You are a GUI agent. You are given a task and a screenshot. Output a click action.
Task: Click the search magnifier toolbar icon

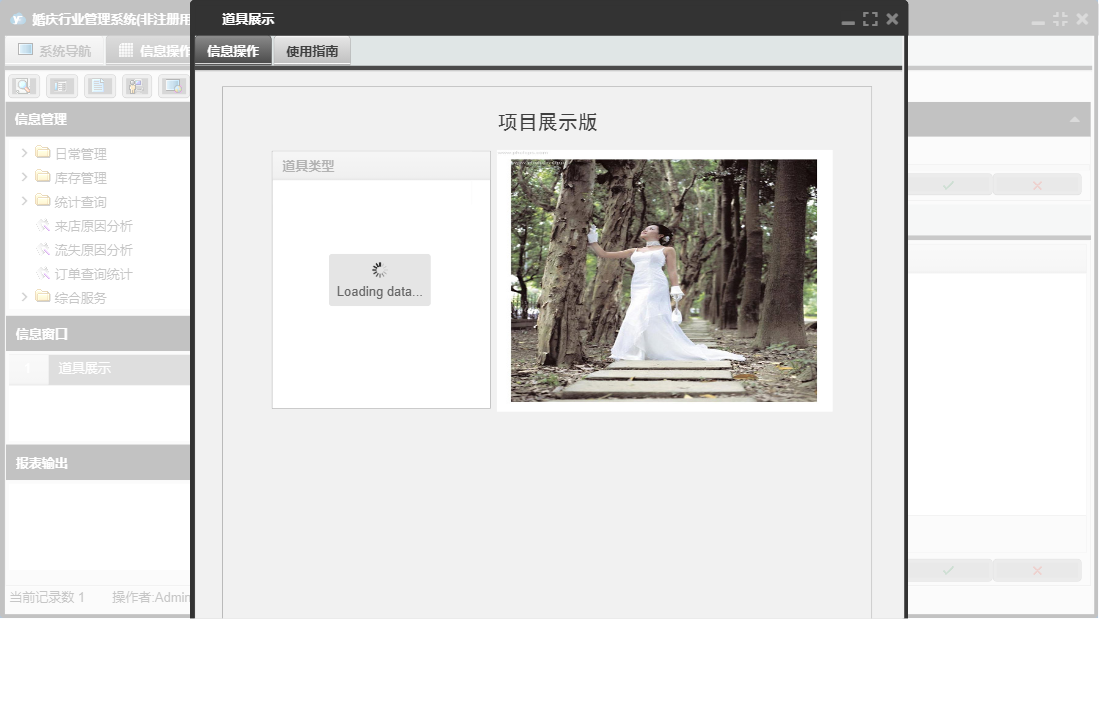tap(24, 86)
